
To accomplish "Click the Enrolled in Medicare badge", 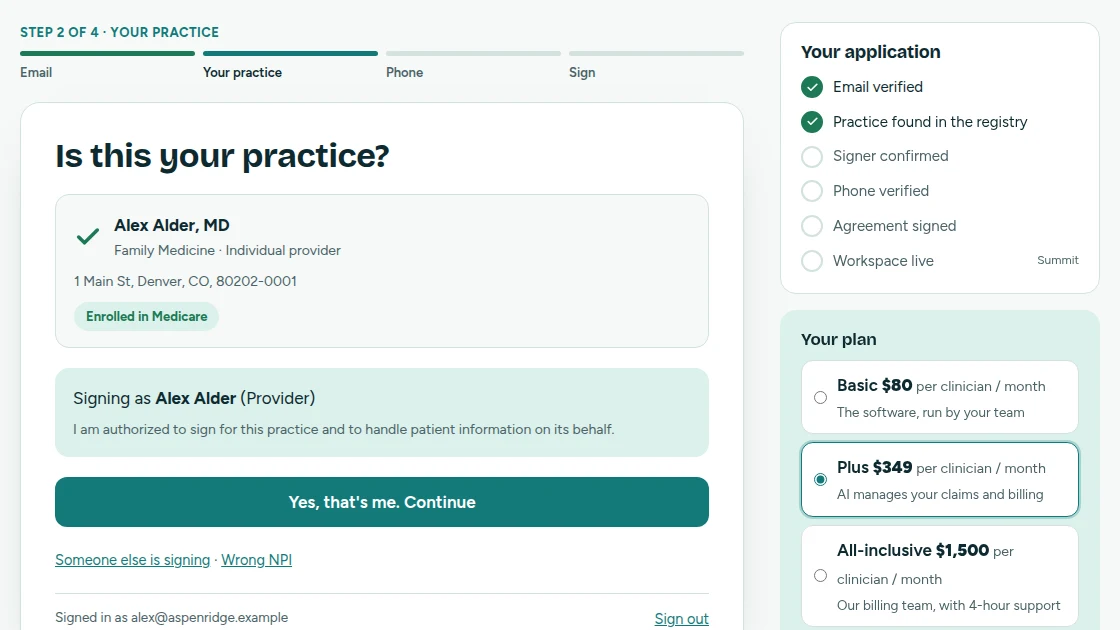I will 146,316.
